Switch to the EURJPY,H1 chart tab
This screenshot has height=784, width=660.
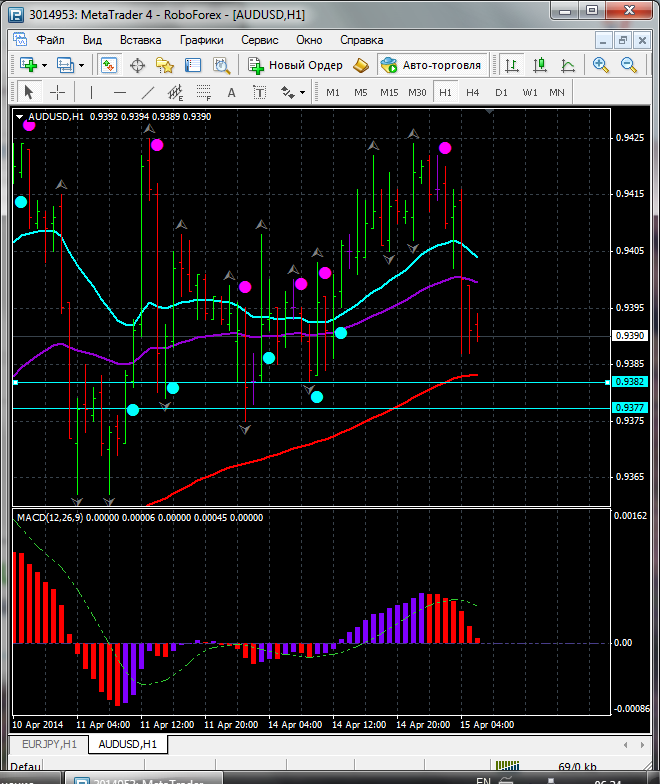tap(48, 744)
